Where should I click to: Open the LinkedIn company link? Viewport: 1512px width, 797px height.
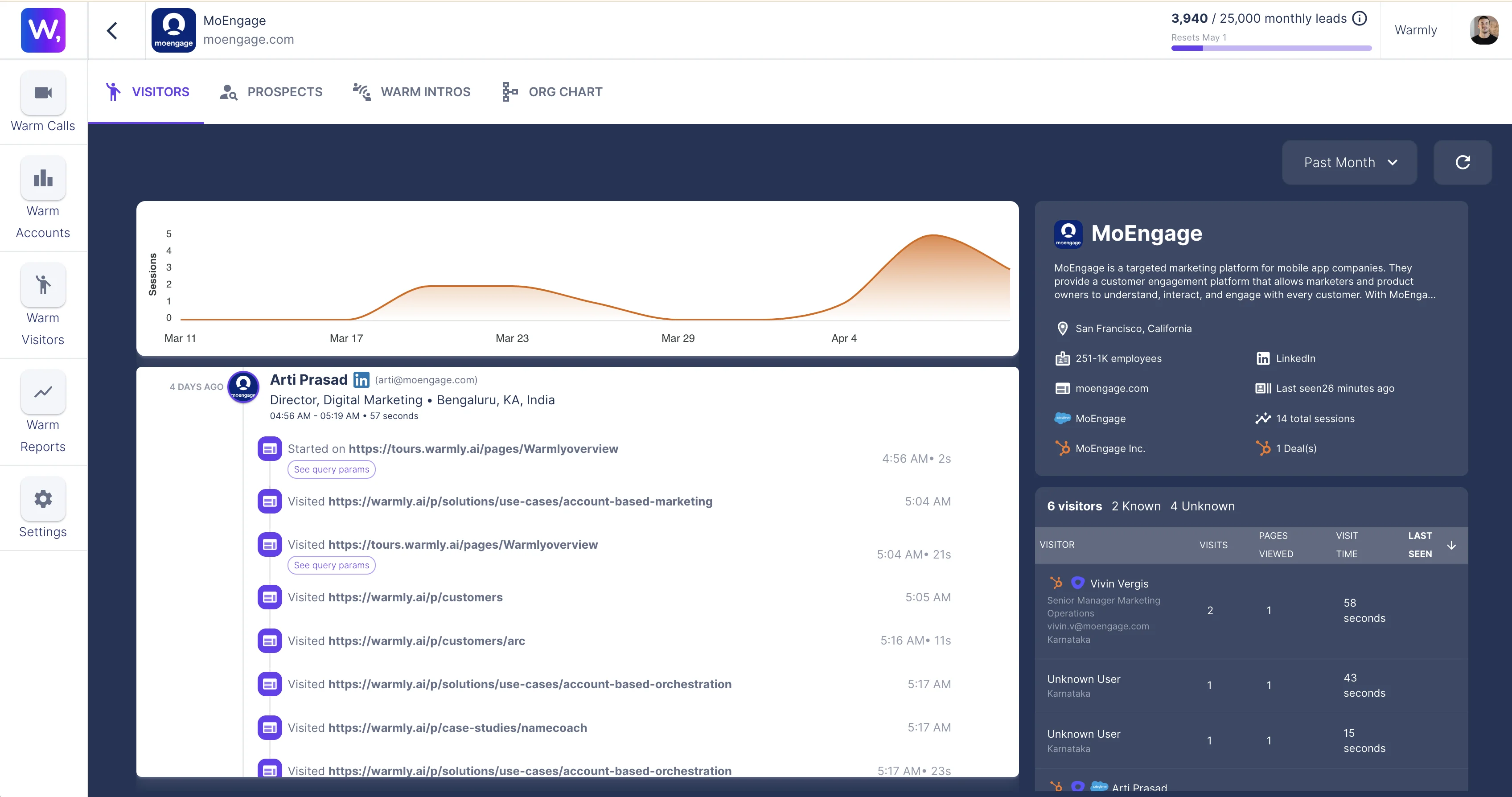(1286, 358)
